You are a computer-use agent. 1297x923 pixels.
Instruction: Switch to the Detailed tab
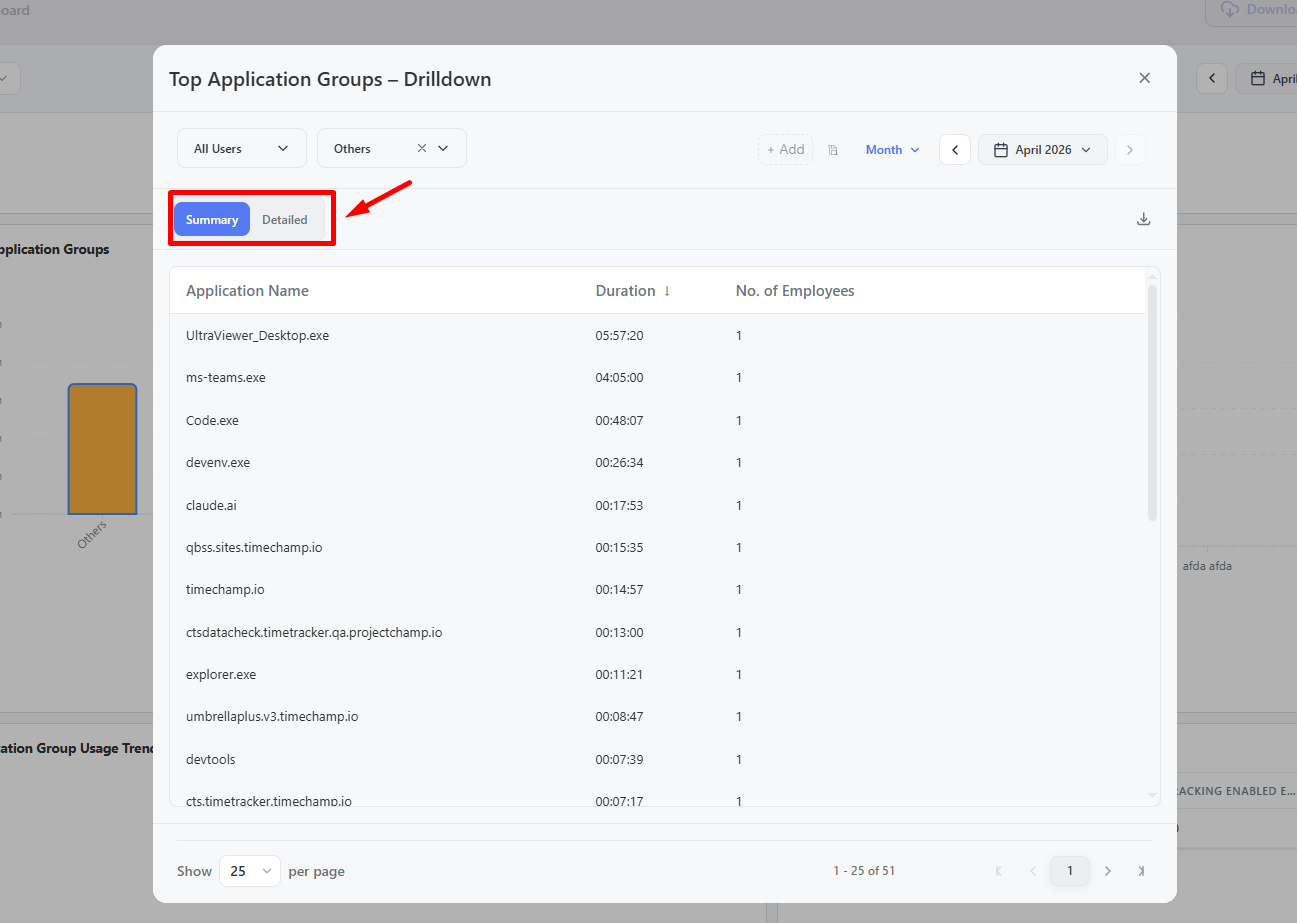285,220
